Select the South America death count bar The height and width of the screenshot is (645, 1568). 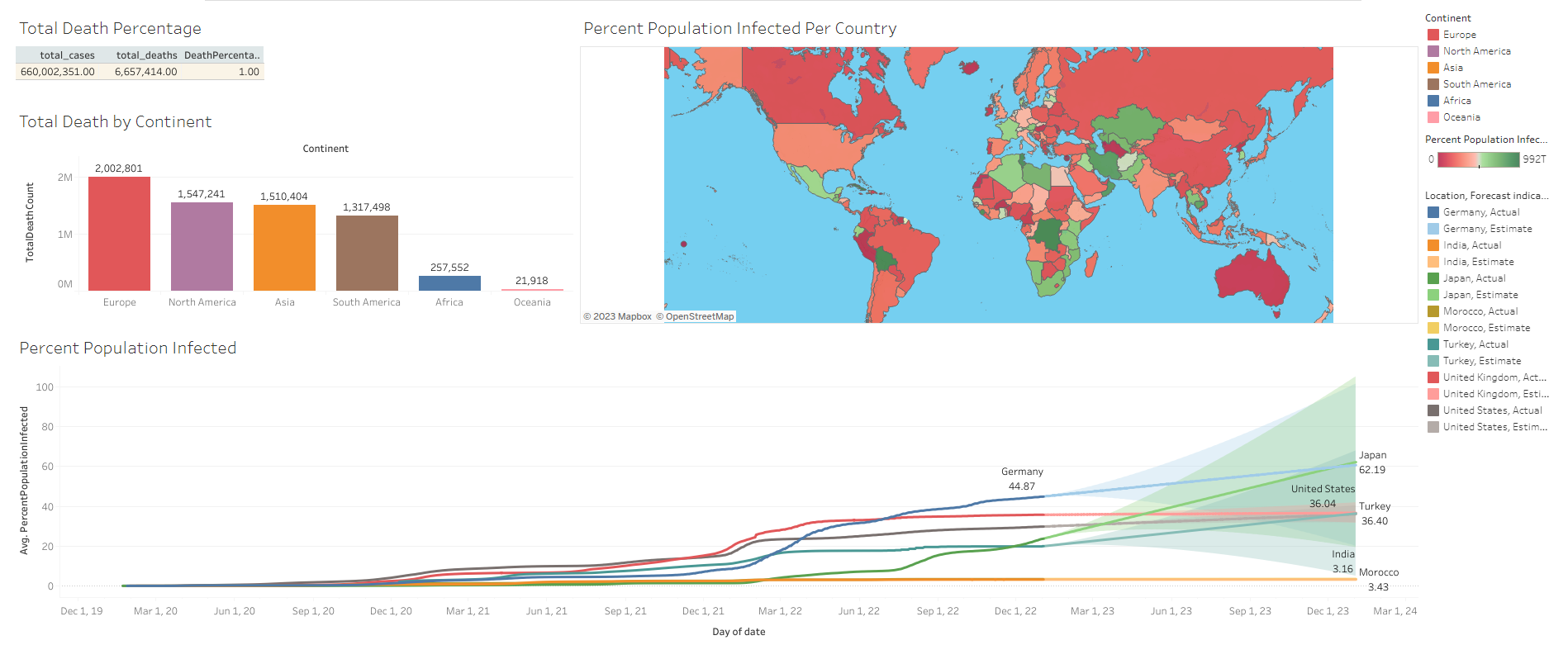[x=367, y=253]
